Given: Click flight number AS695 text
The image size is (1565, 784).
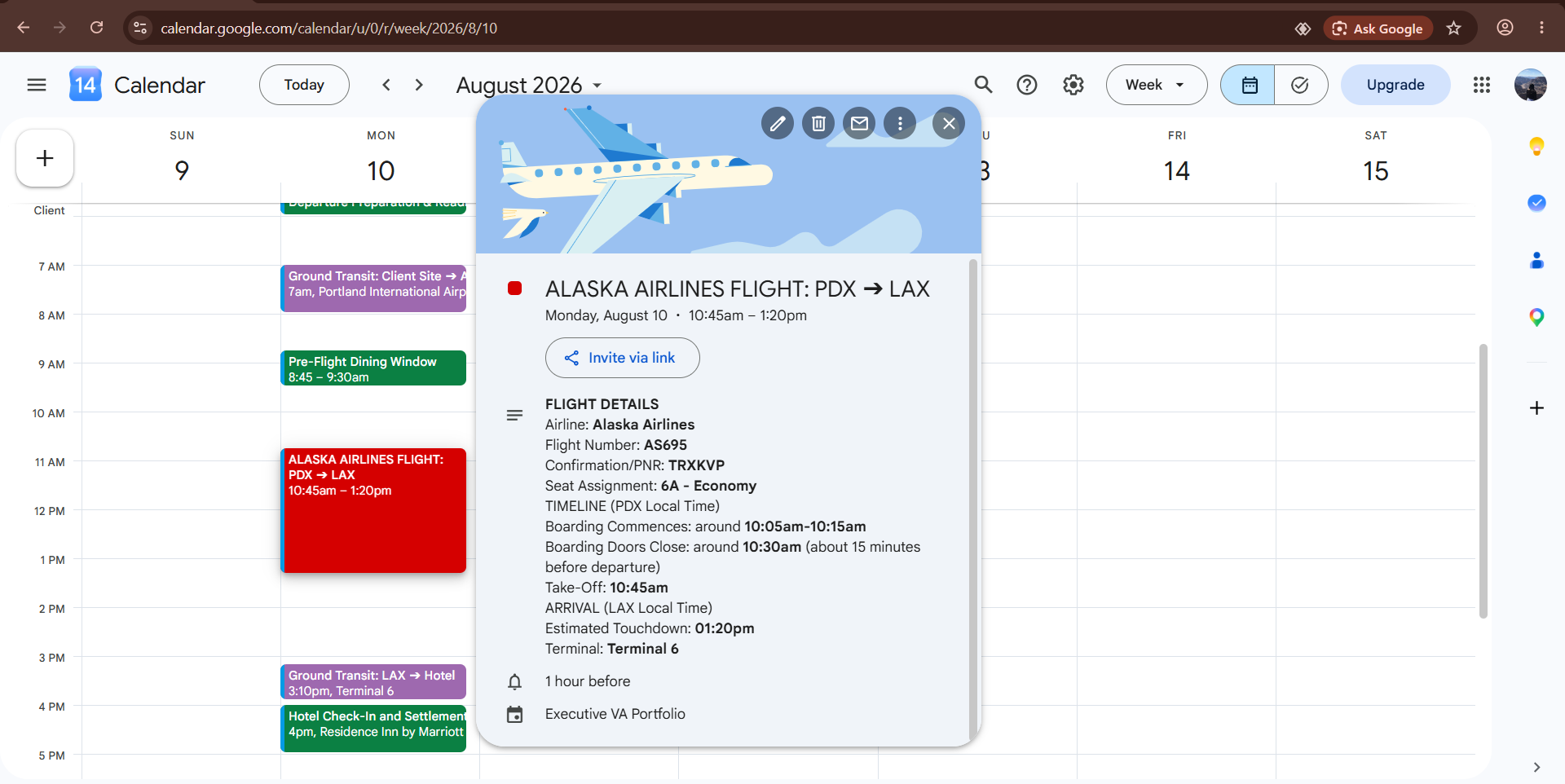Looking at the screenshot, I should pos(665,445).
